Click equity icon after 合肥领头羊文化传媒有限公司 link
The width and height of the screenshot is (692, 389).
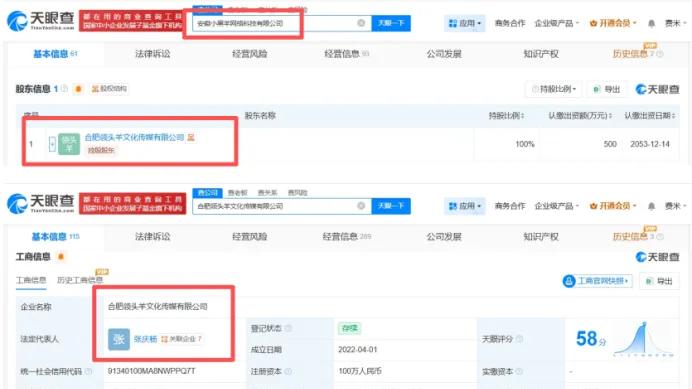coord(191,137)
